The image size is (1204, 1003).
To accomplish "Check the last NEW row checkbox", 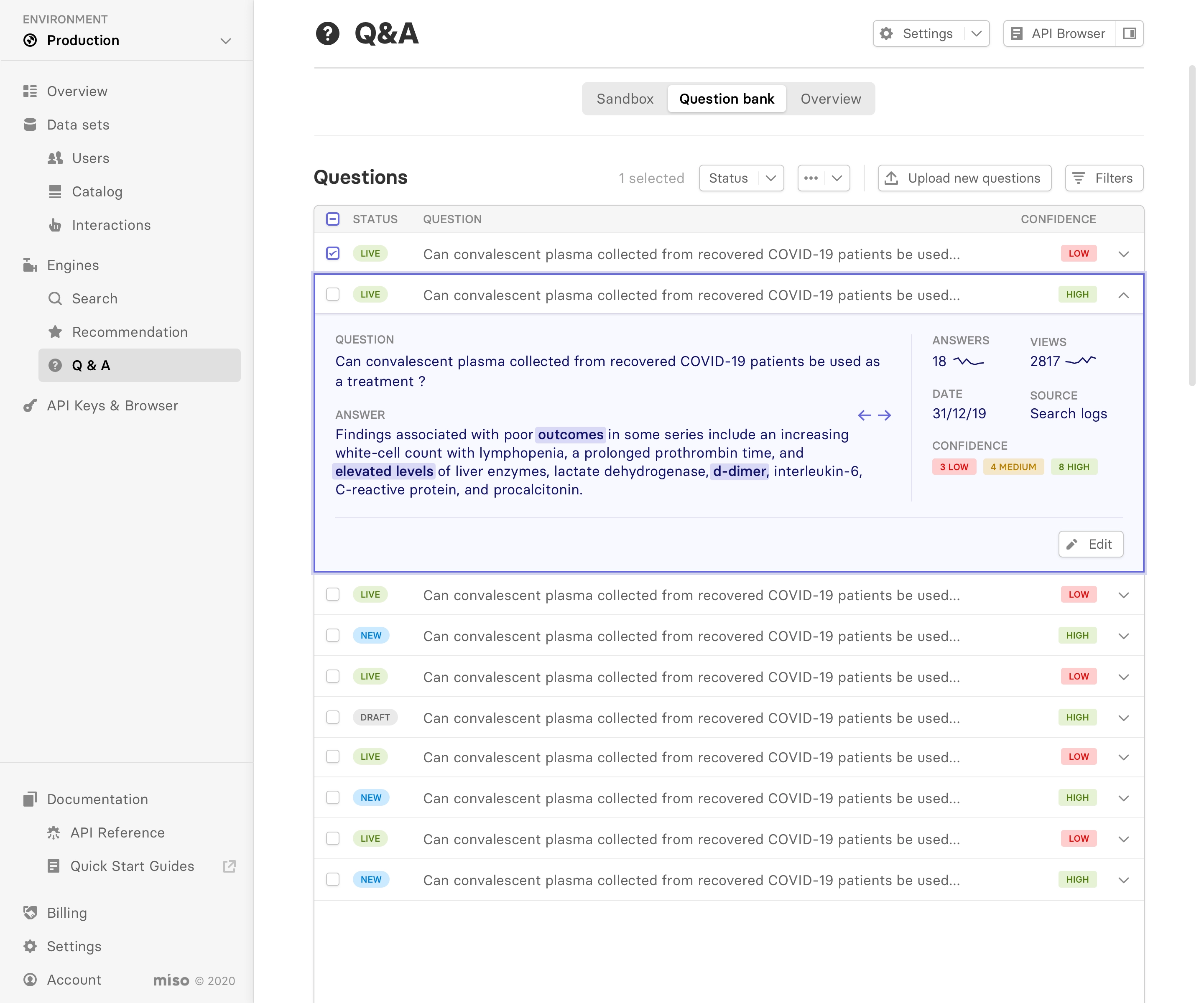I will (x=332, y=879).
